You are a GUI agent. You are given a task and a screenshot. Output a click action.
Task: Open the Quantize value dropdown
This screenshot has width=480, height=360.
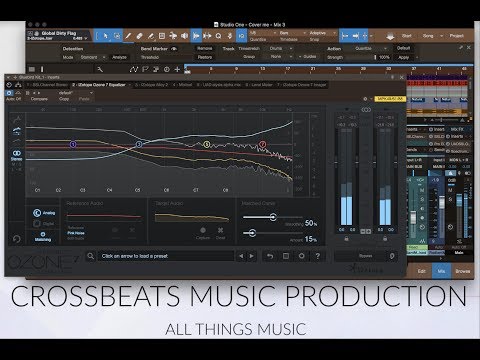click(x=263, y=33)
